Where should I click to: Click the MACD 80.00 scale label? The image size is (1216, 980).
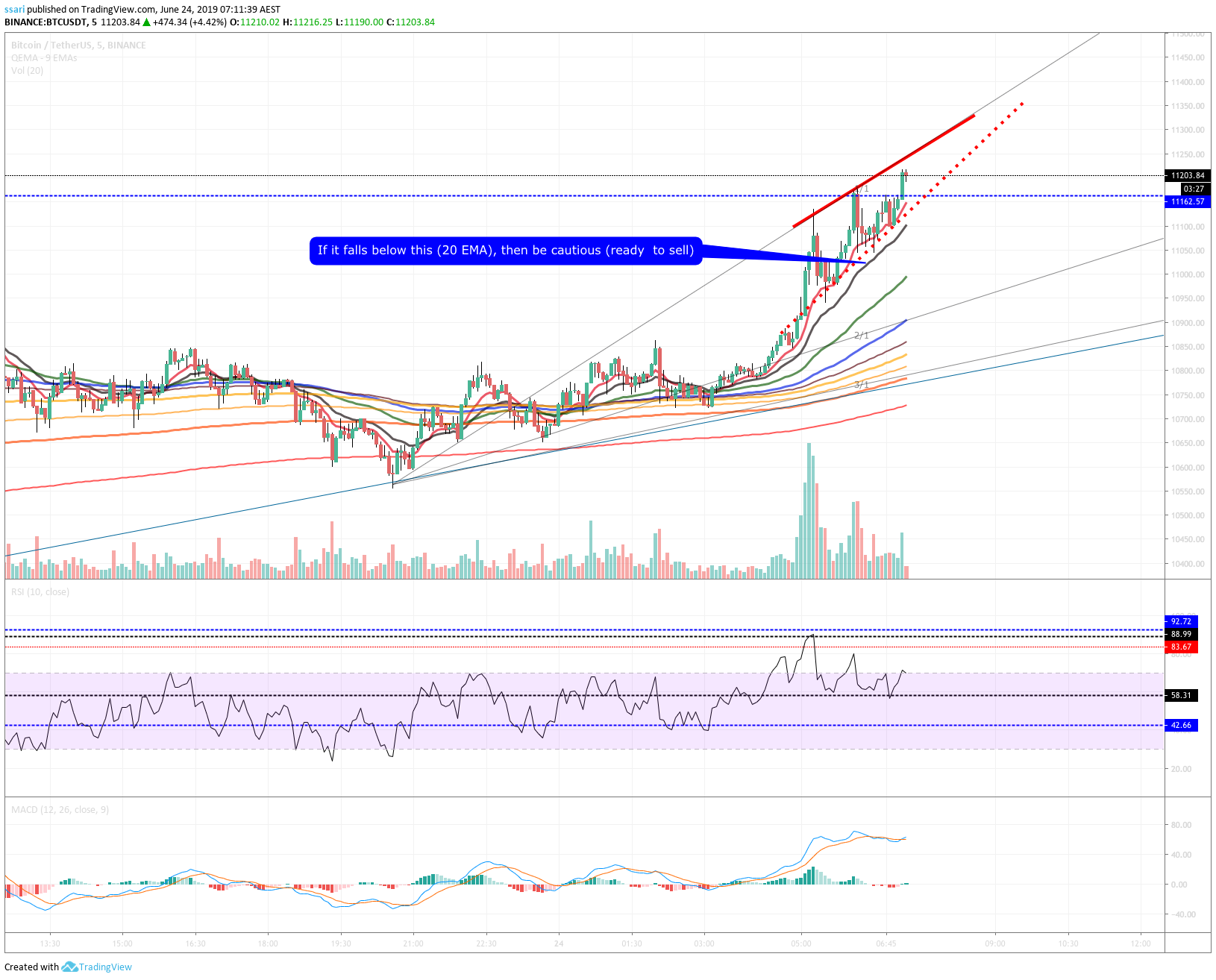[x=1181, y=825]
